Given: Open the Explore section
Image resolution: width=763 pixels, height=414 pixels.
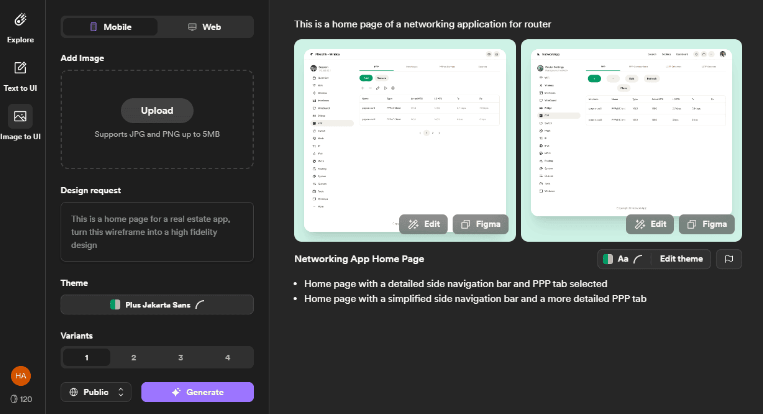Looking at the screenshot, I should (x=20, y=28).
